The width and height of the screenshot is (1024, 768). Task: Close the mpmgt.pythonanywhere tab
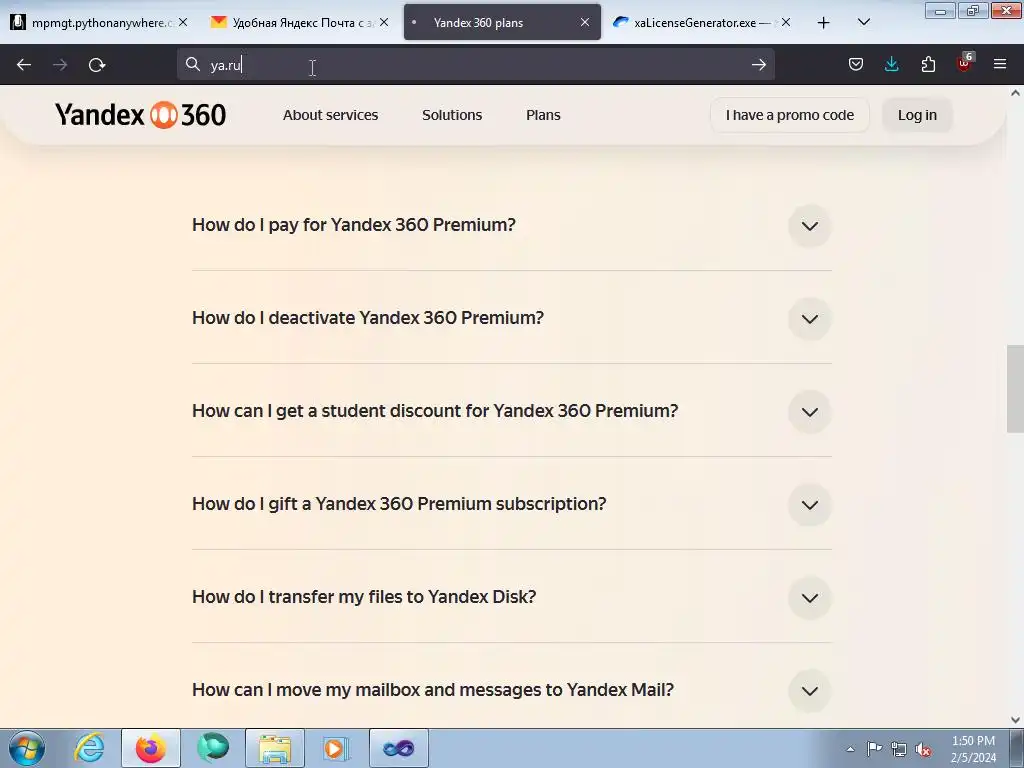click(183, 22)
